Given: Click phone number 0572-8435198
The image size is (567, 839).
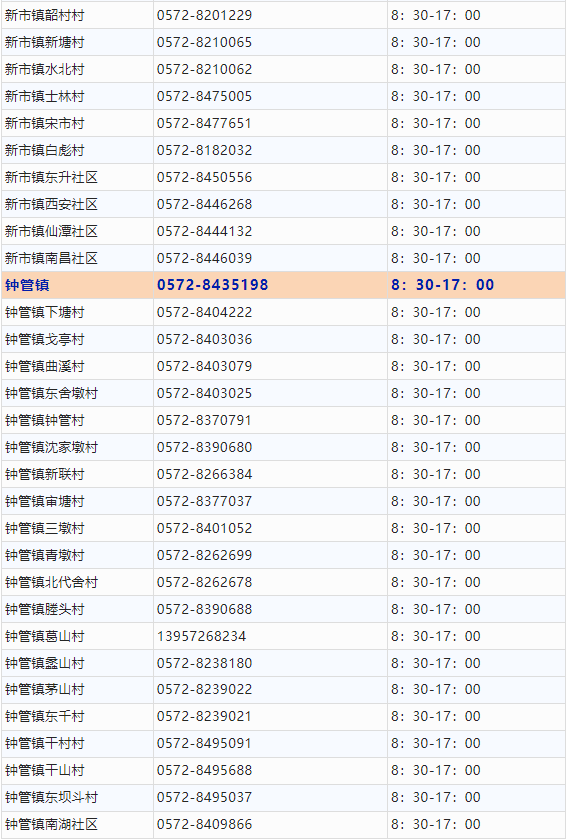Looking at the screenshot, I should coord(212,285).
